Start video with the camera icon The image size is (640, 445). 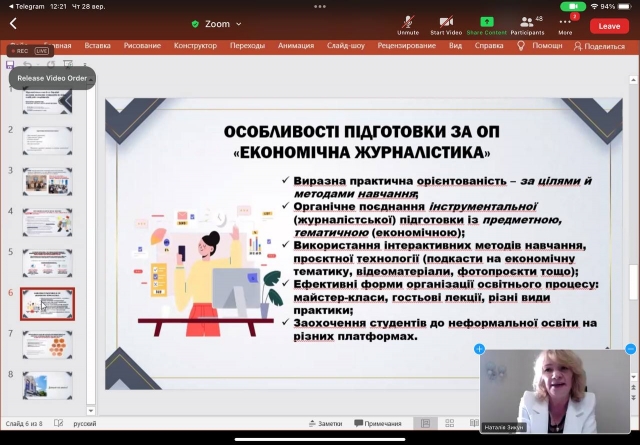click(x=446, y=25)
